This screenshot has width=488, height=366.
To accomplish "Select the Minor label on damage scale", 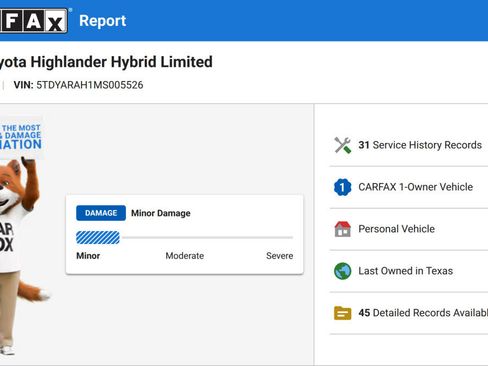I will 88,256.
